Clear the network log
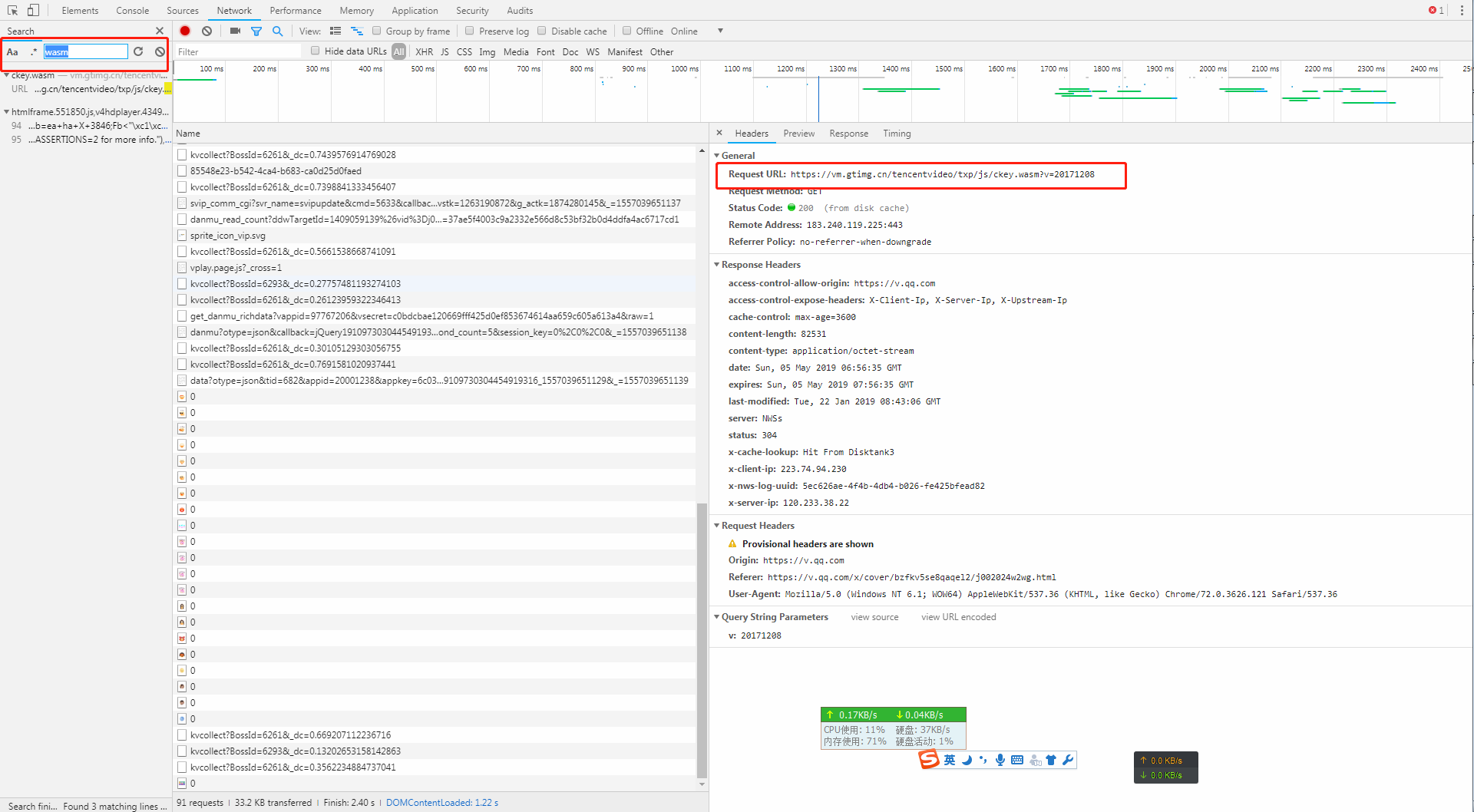 click(x=207, y=31)
